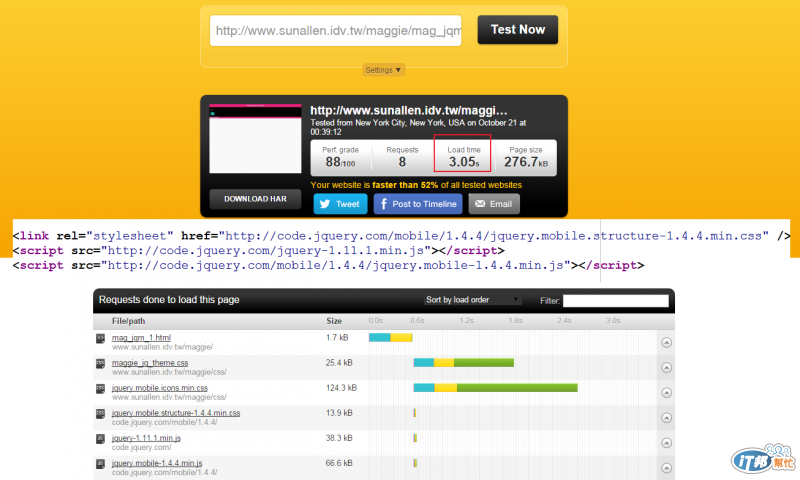The image size is (800, 480).
Task: Expand details for maggie_jq_theme.css row
Action: 666,368
